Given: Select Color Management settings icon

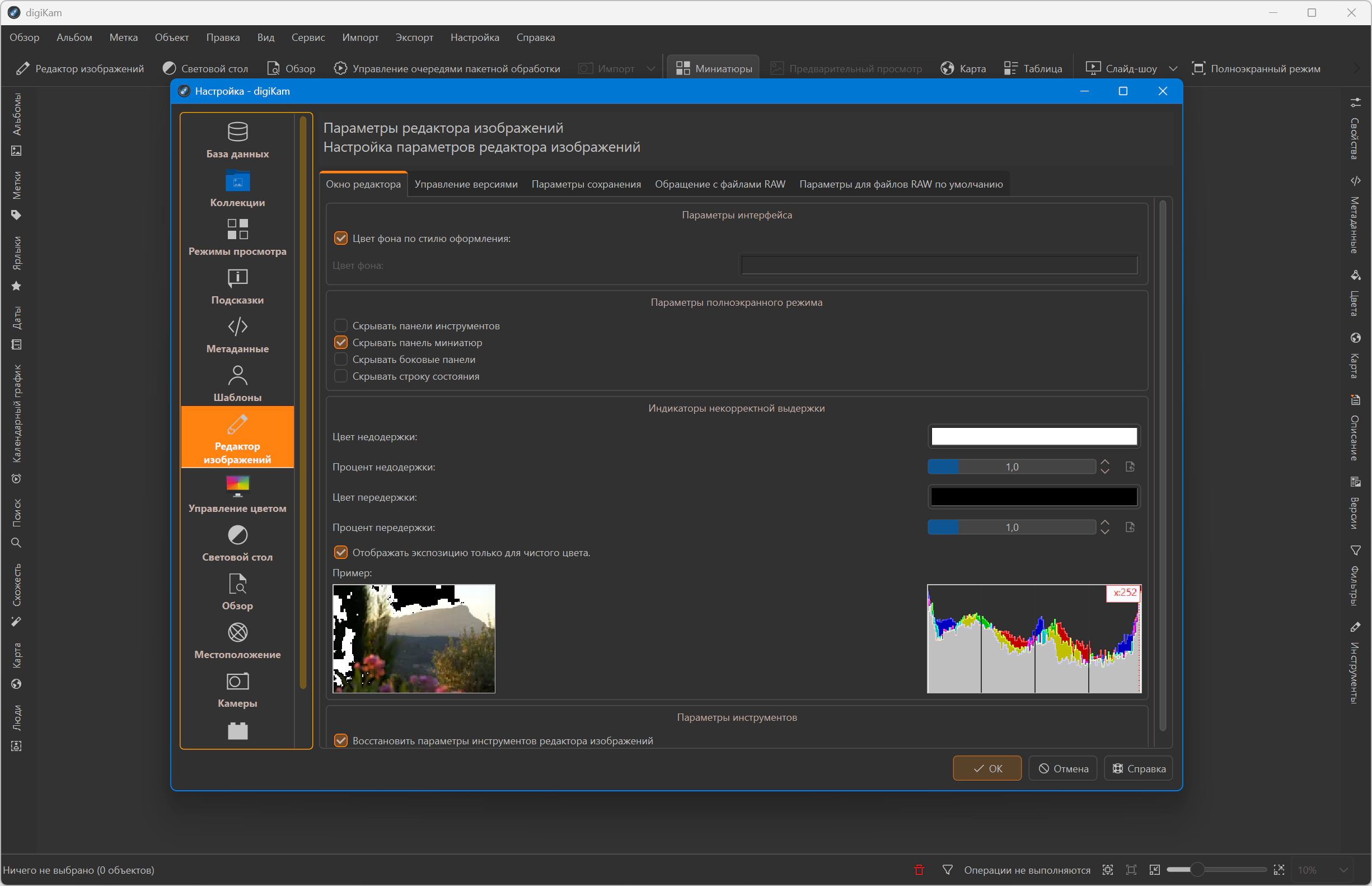Looking at the screenshot, I should click(237, 486).
